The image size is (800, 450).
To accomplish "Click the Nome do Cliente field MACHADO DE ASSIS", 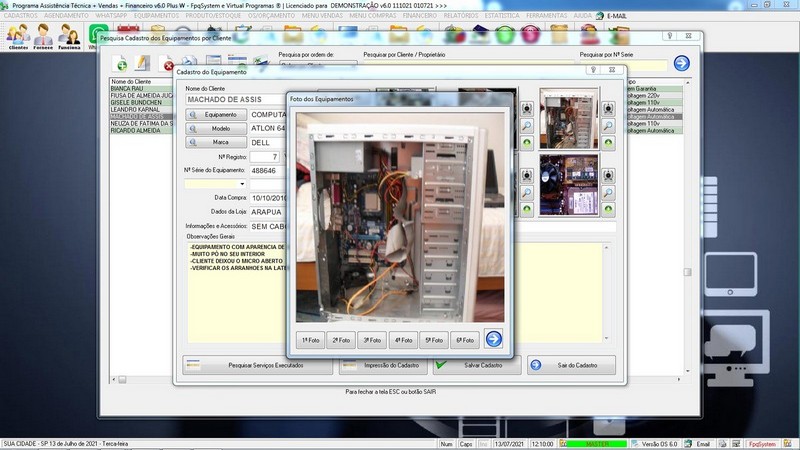I will (x=236, y=99).
